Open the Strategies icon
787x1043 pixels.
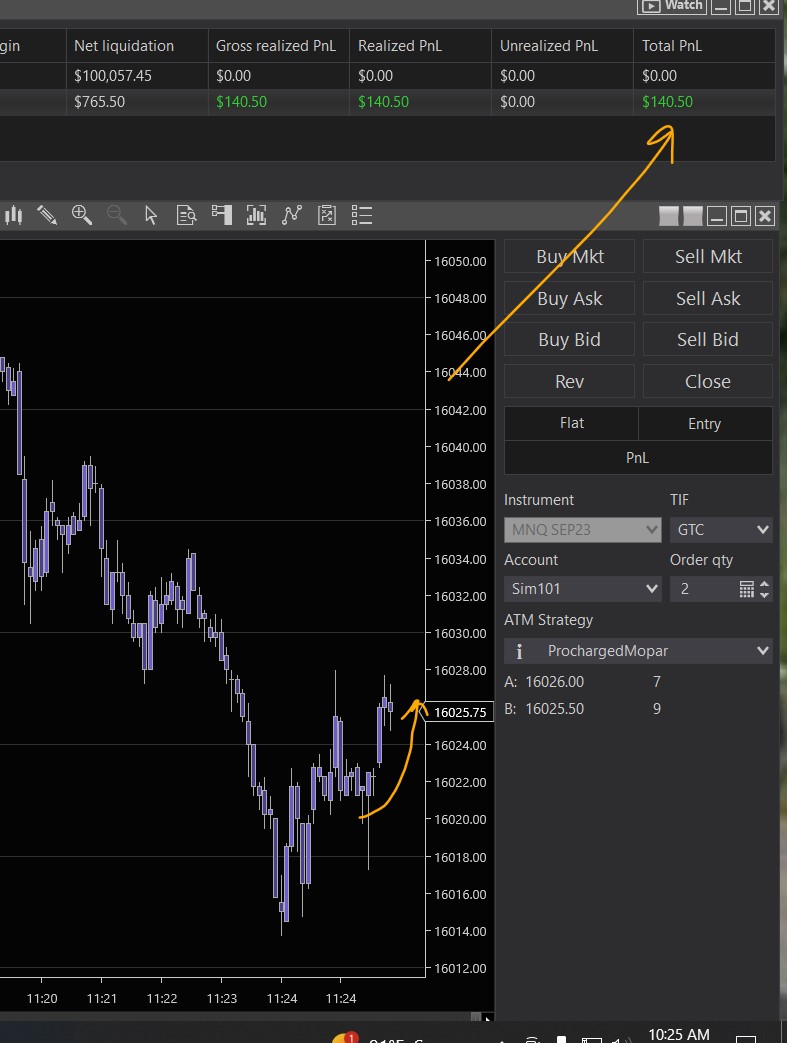click(292, 215)
